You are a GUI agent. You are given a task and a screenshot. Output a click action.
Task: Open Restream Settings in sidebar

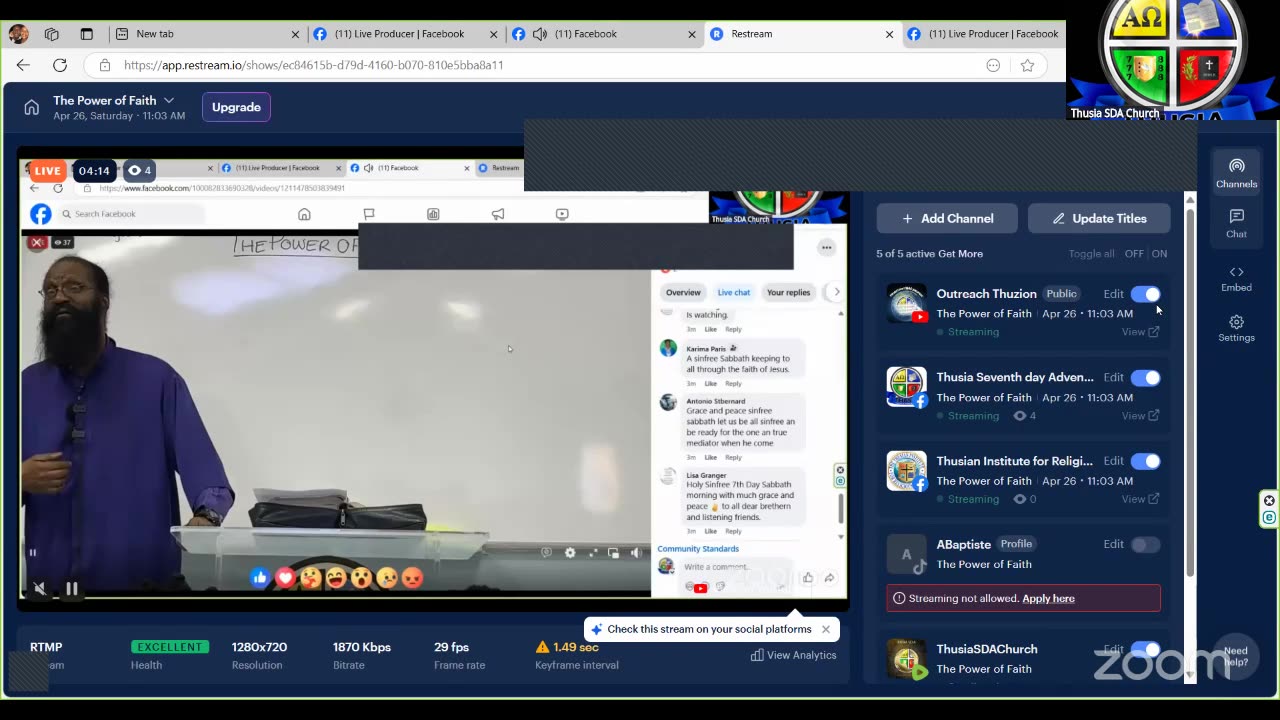click(x=1236, y=328)
